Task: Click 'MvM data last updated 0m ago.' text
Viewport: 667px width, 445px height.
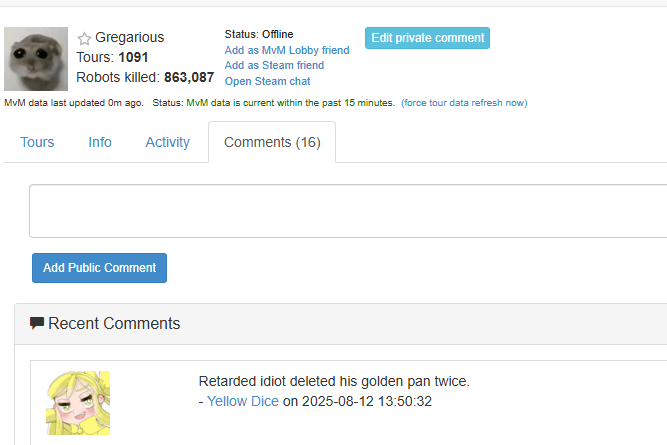Action: [74, 103]
